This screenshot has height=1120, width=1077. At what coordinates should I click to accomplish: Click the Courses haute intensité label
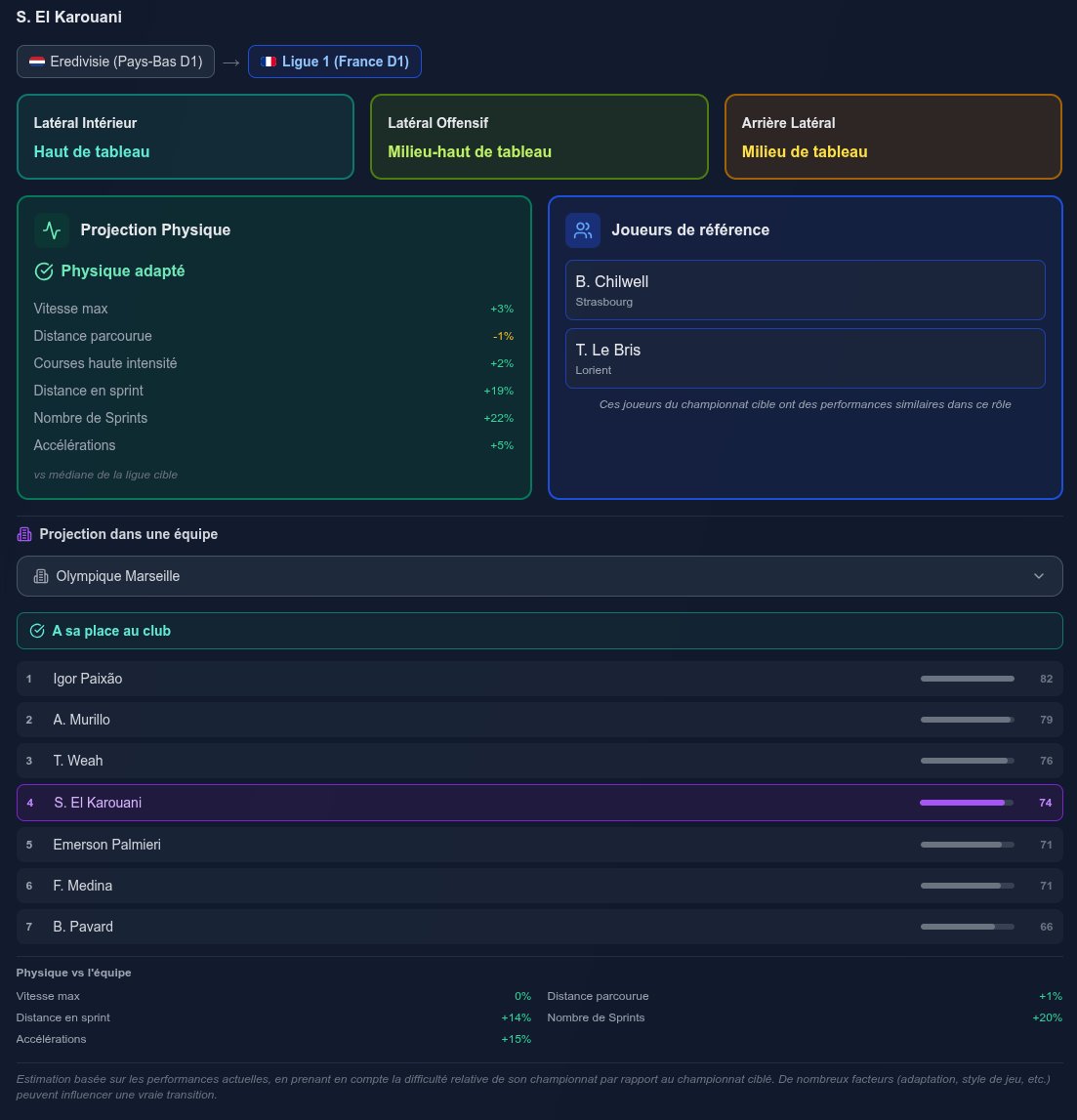[105, 363]
